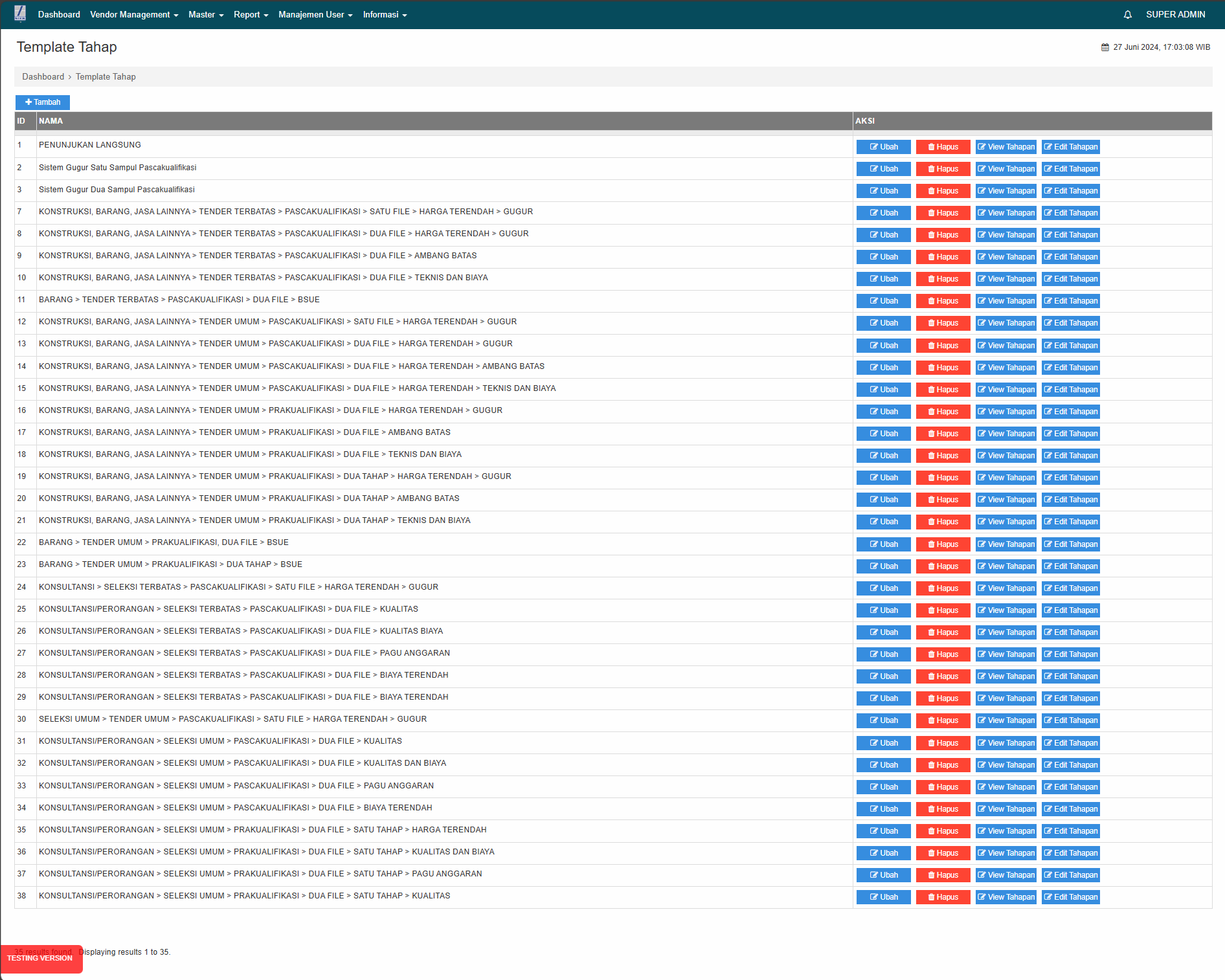
Task: Open Manajemen User menu
Action: (315, 15)
